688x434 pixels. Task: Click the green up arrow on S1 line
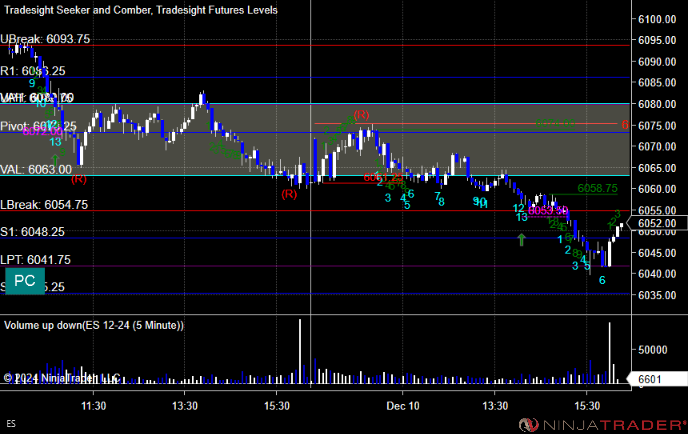pos(521,240)
